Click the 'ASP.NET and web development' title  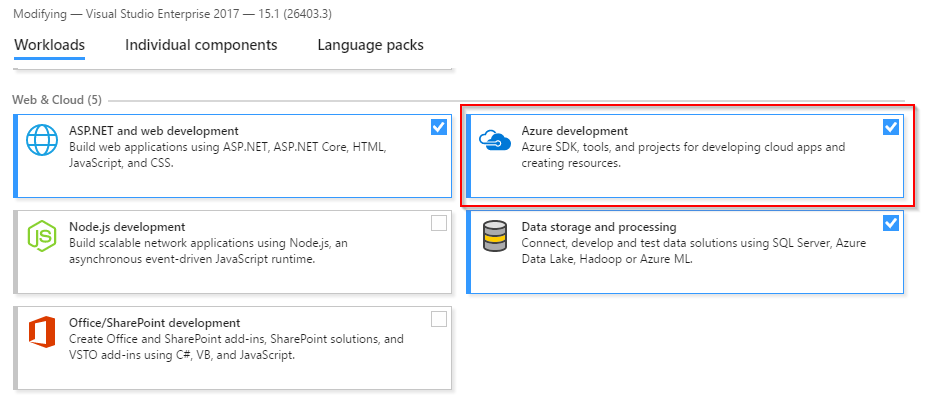154,131
